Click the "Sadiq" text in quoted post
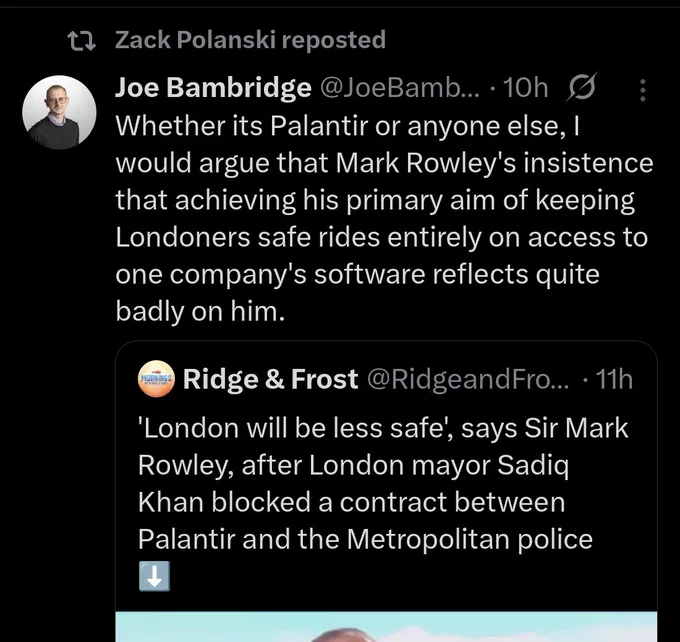 pyautogui.click(x=533, y=466)
